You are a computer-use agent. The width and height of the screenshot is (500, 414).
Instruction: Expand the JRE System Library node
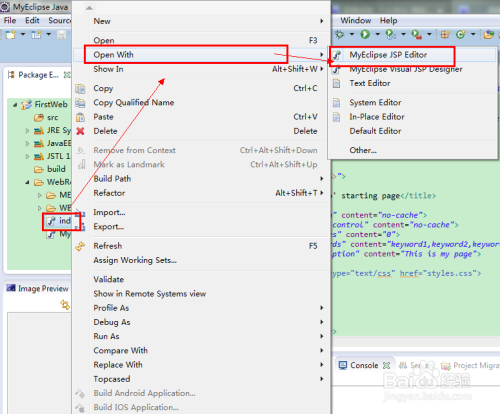[x=27, y=131]
